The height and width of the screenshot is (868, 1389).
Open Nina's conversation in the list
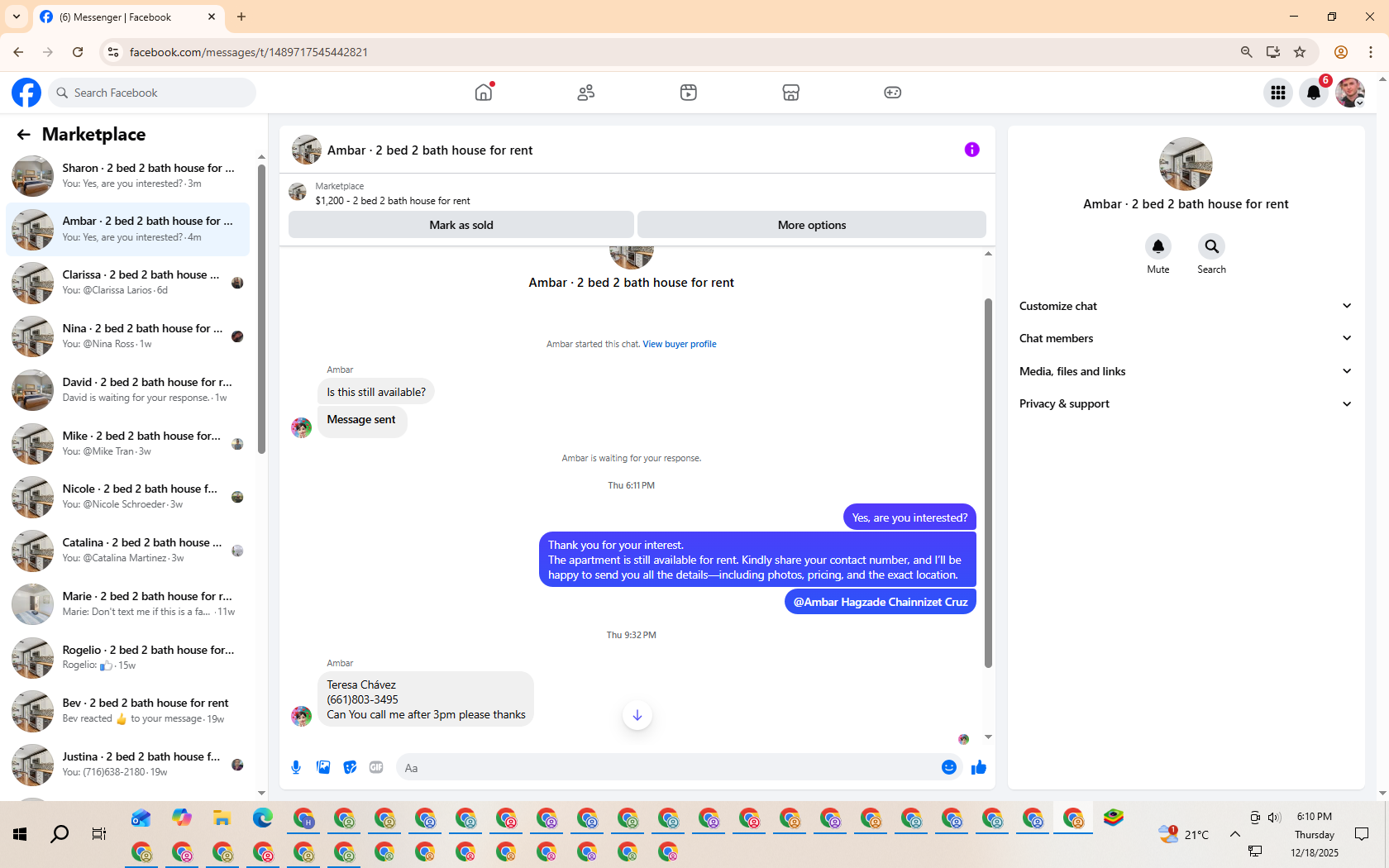point(128,336)
